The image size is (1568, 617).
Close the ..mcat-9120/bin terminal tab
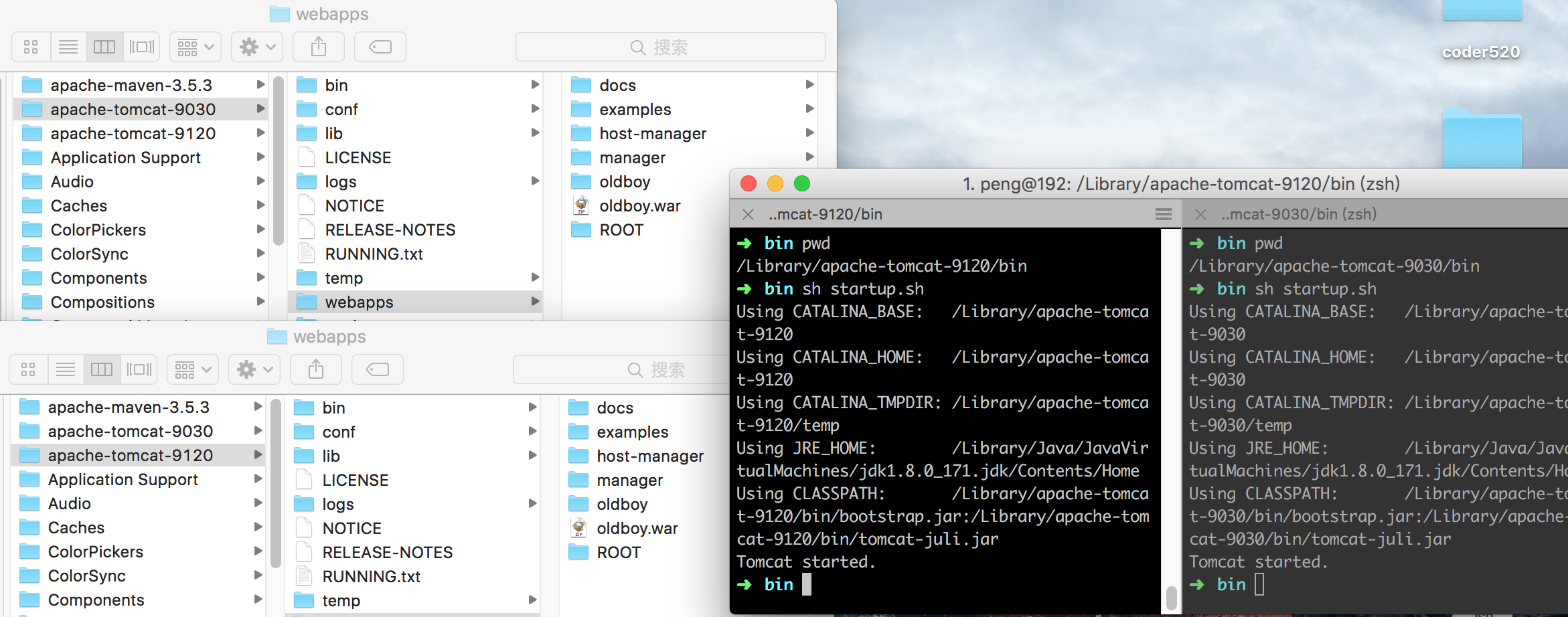pyautogui.click(x=748, y=214)
